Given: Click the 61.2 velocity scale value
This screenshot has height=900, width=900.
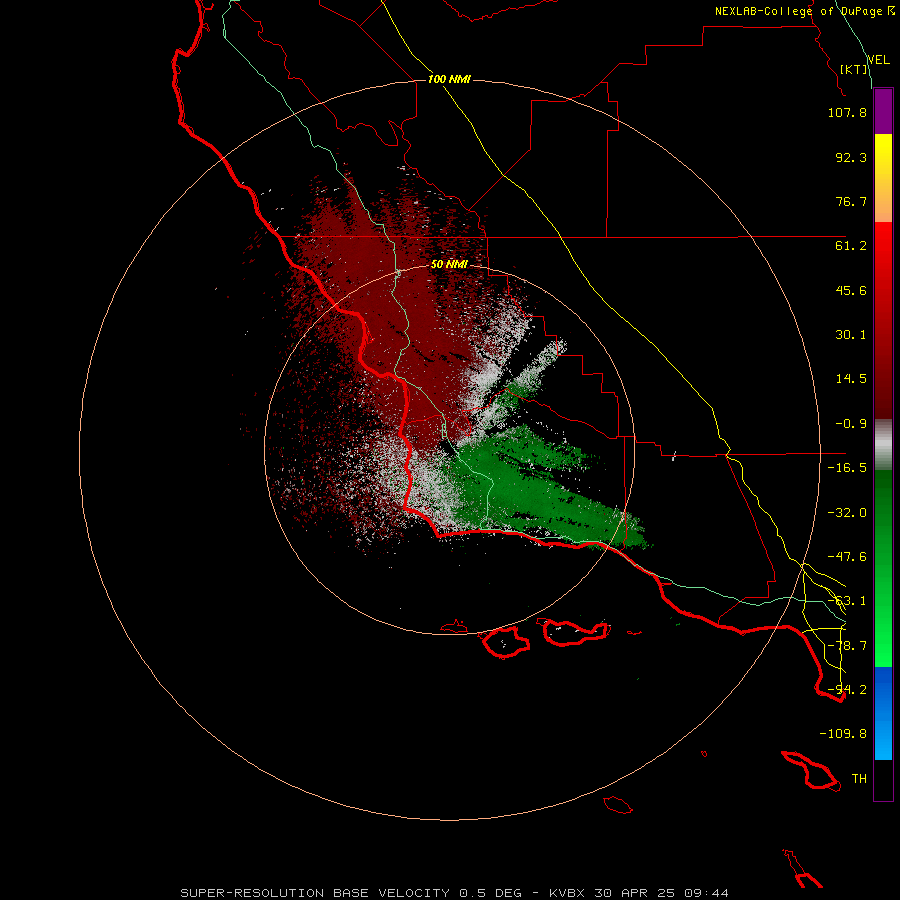Looking at the screenshot, I should tap(851, 246).
